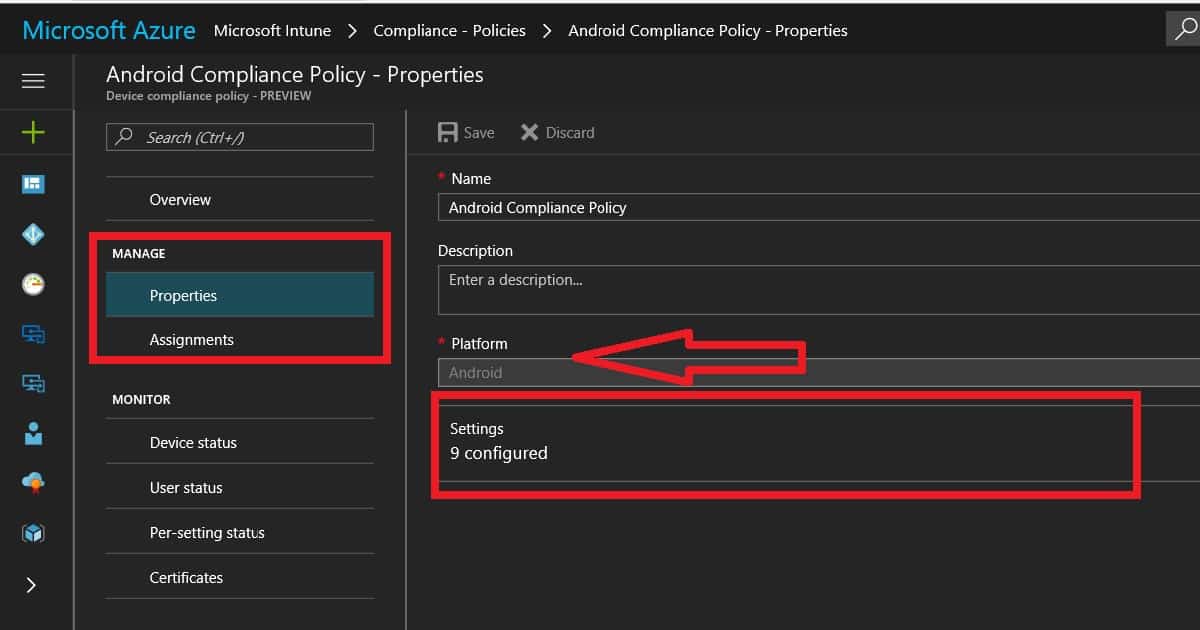
Task: Click the MONITOR section heading
Action: click(x=141, y=399)
